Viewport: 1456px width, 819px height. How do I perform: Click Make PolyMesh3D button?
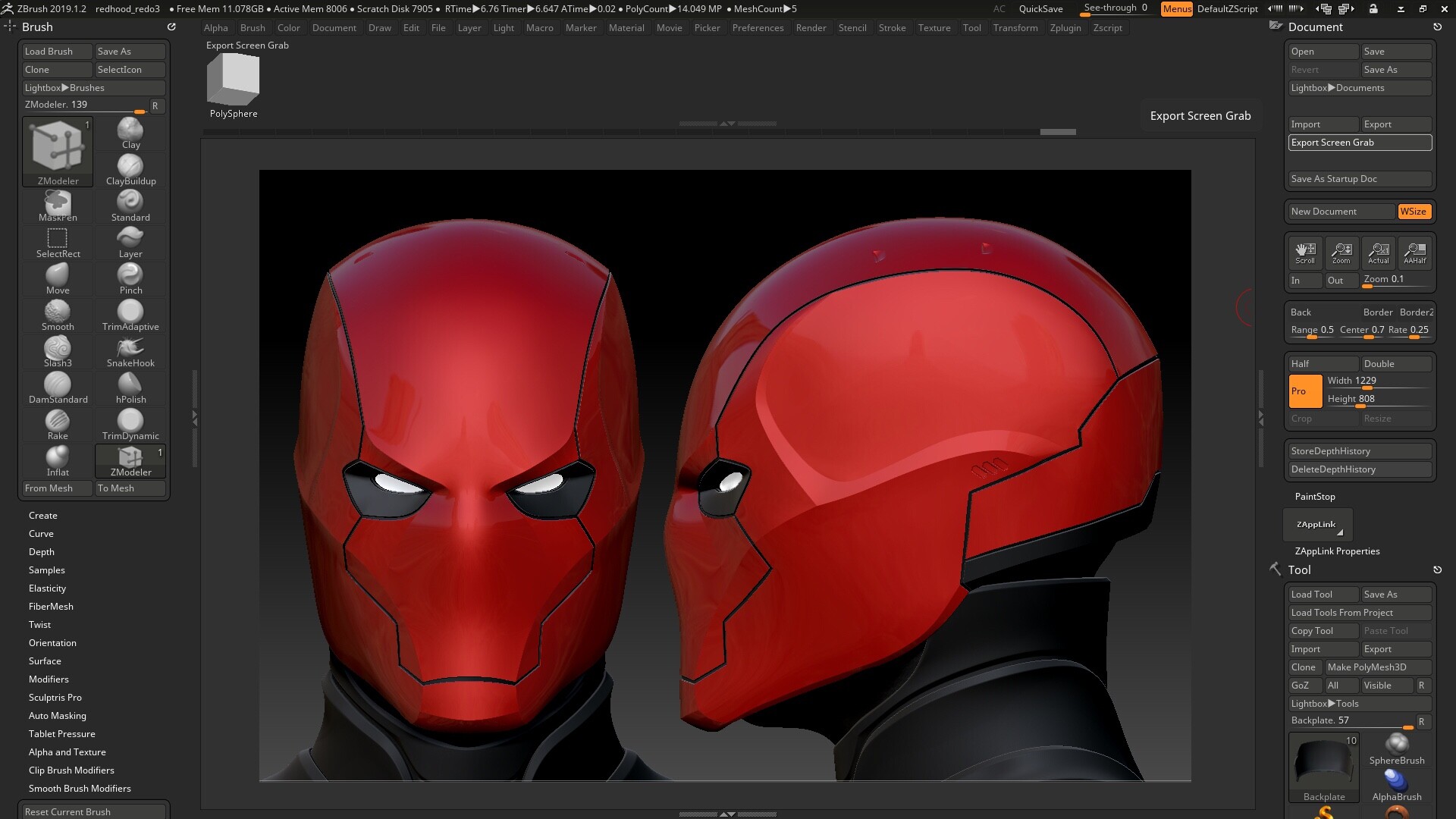pyautogui.click(x=1378, y=667)
